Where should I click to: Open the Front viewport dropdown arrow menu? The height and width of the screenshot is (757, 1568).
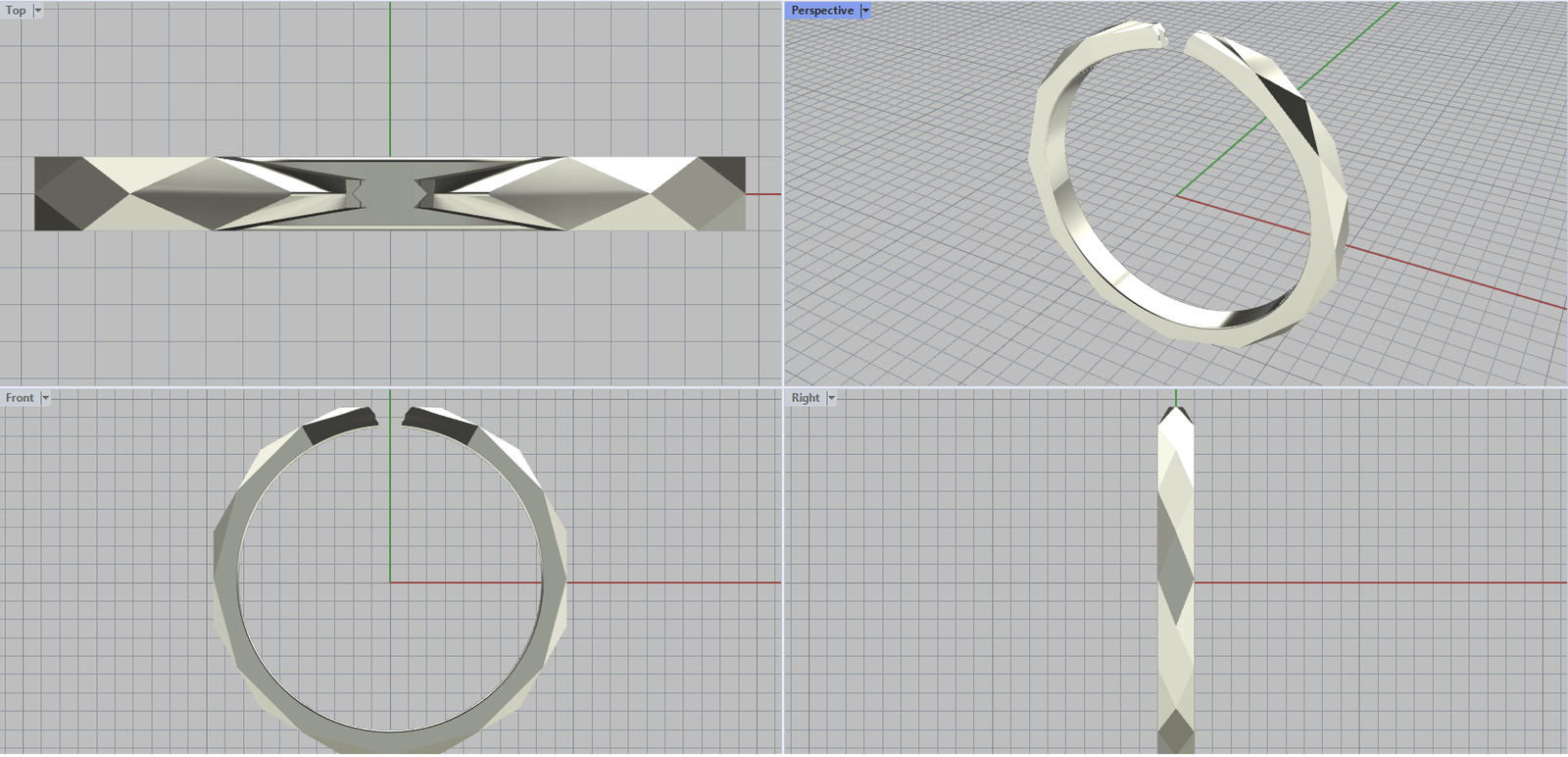coord(45,398)
